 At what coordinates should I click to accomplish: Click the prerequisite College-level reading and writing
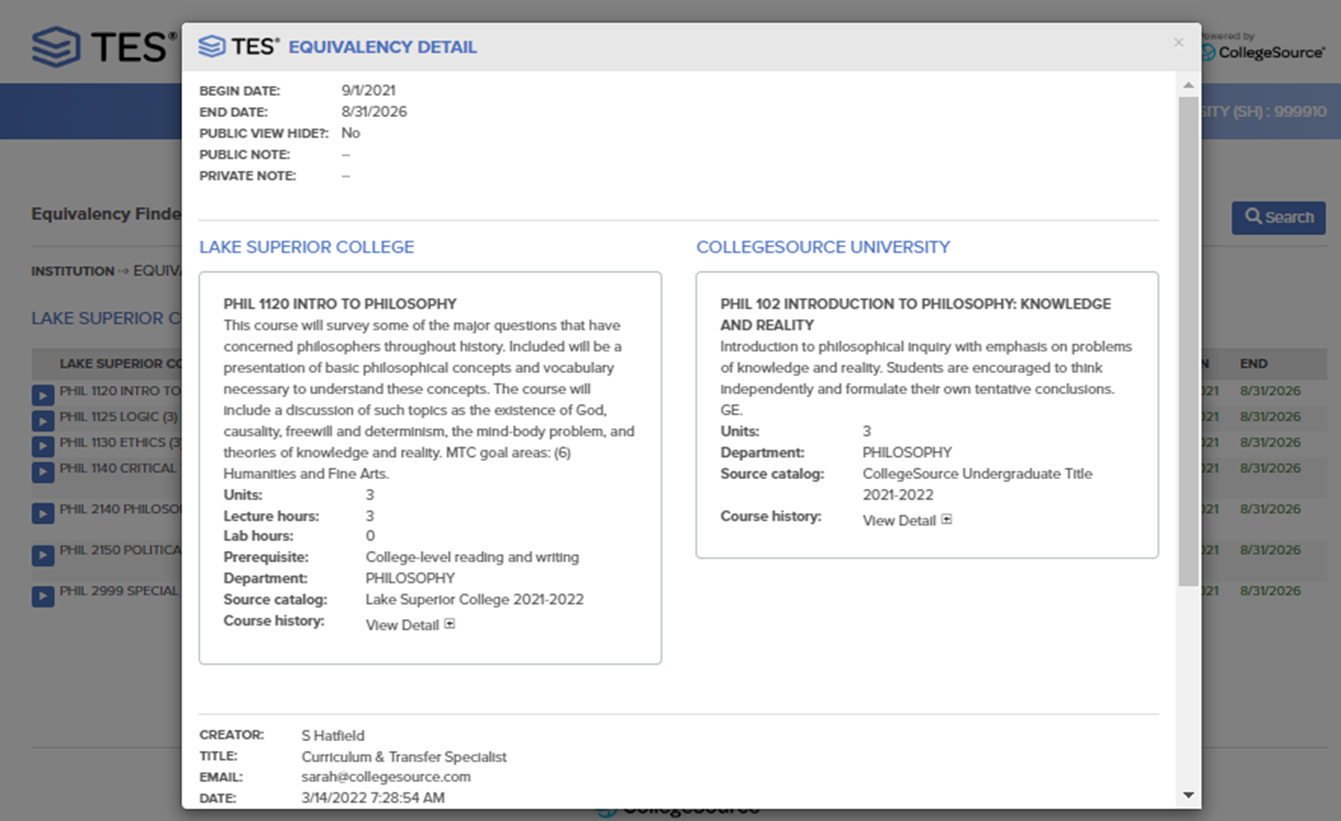pyautogui.click(x=472, y=557)
